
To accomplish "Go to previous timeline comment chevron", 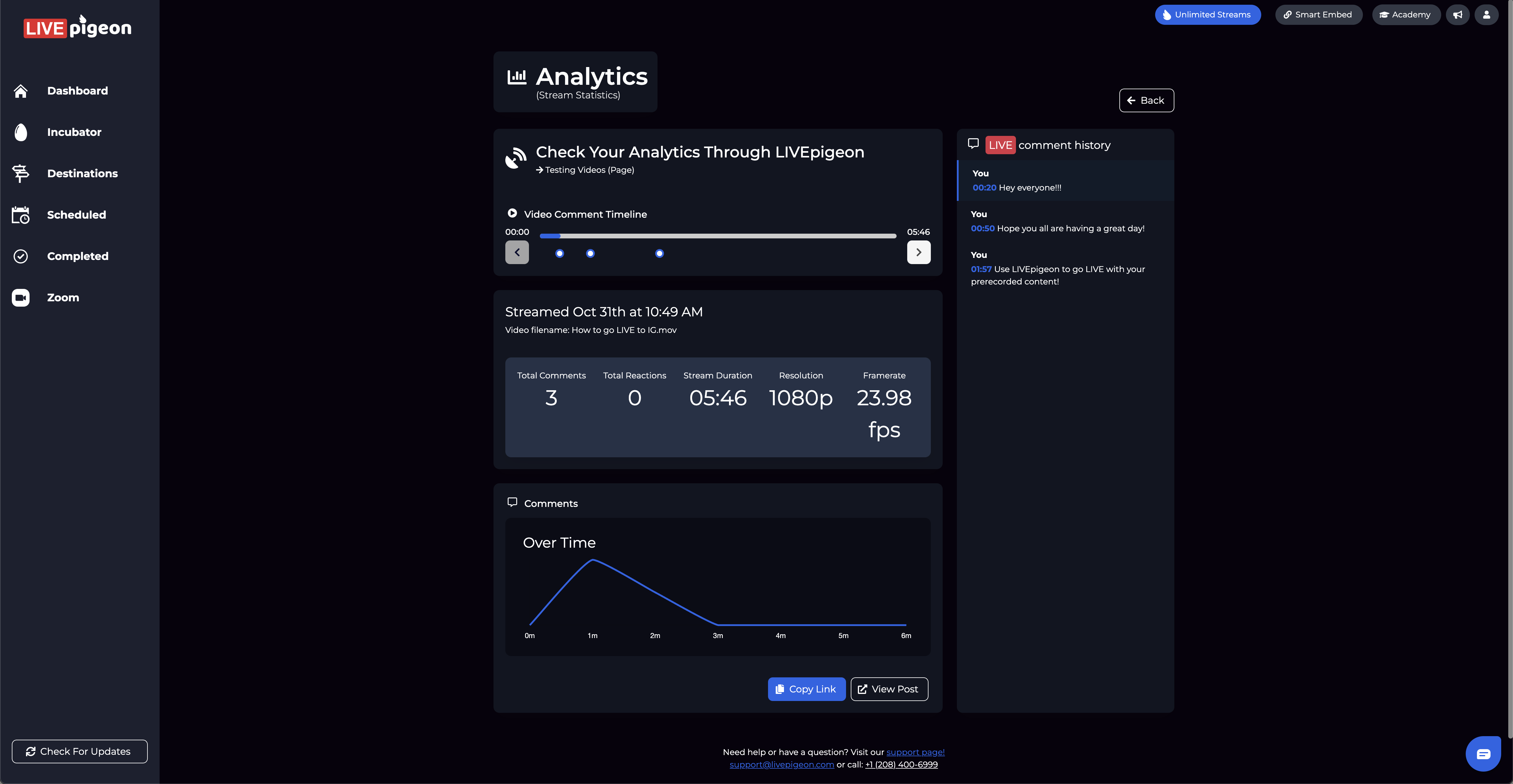I will tap(517, 253).
